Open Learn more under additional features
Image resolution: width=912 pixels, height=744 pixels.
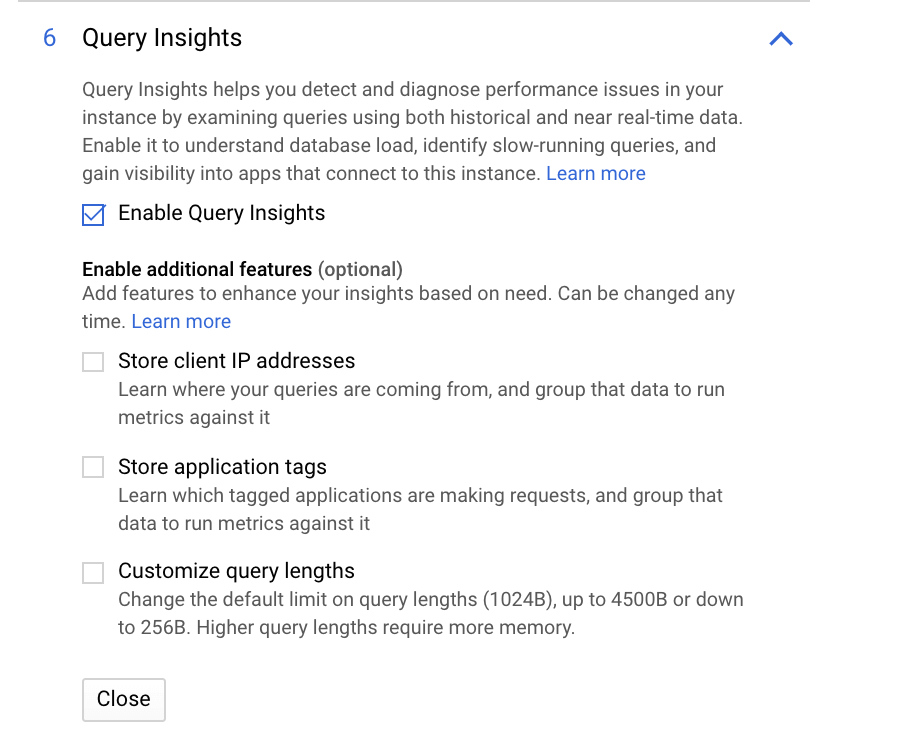coord(180,321)
